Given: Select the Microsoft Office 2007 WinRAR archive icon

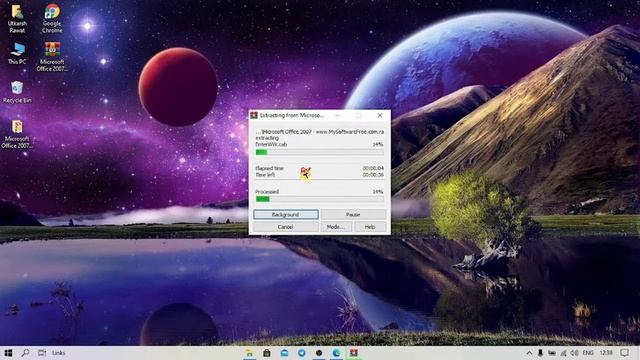Looking at the screenshot, I should click(x=52, y=57).
